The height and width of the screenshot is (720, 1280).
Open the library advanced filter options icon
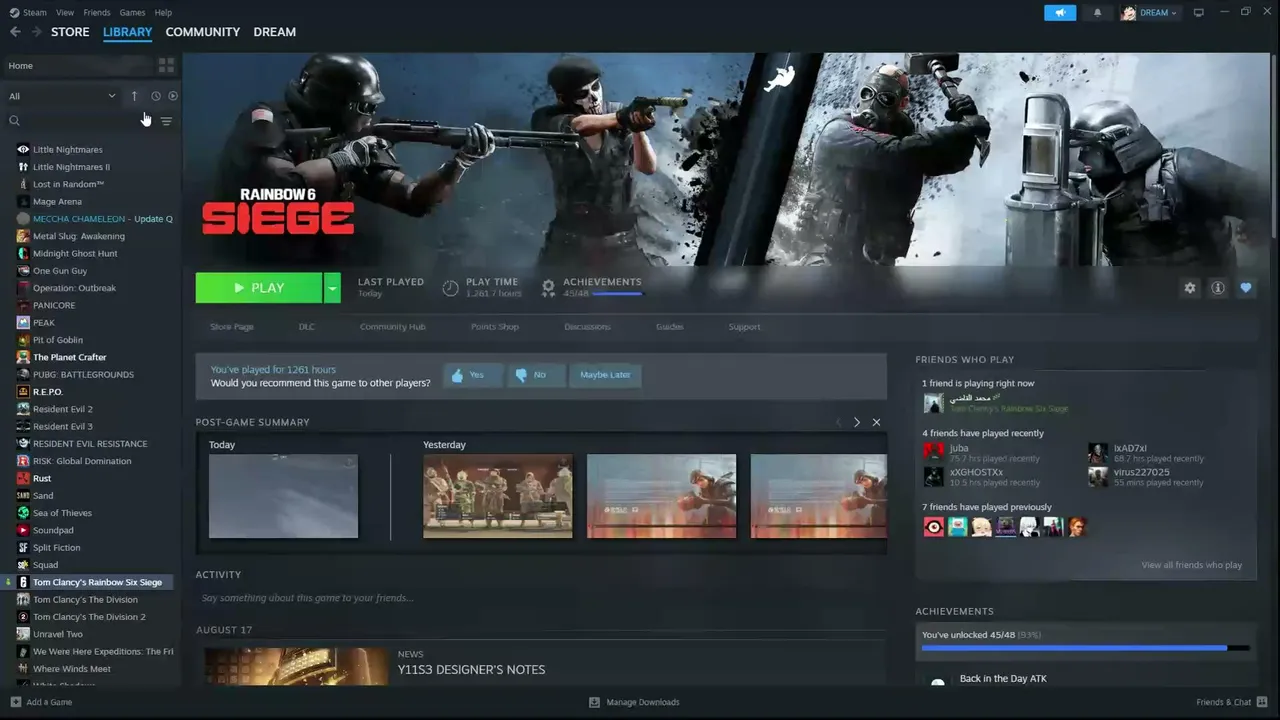pos(166,121)
